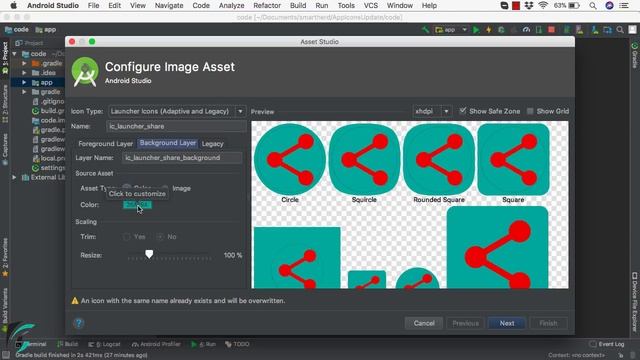Click the red Stop toolbar icon

[x=551, y=30]
